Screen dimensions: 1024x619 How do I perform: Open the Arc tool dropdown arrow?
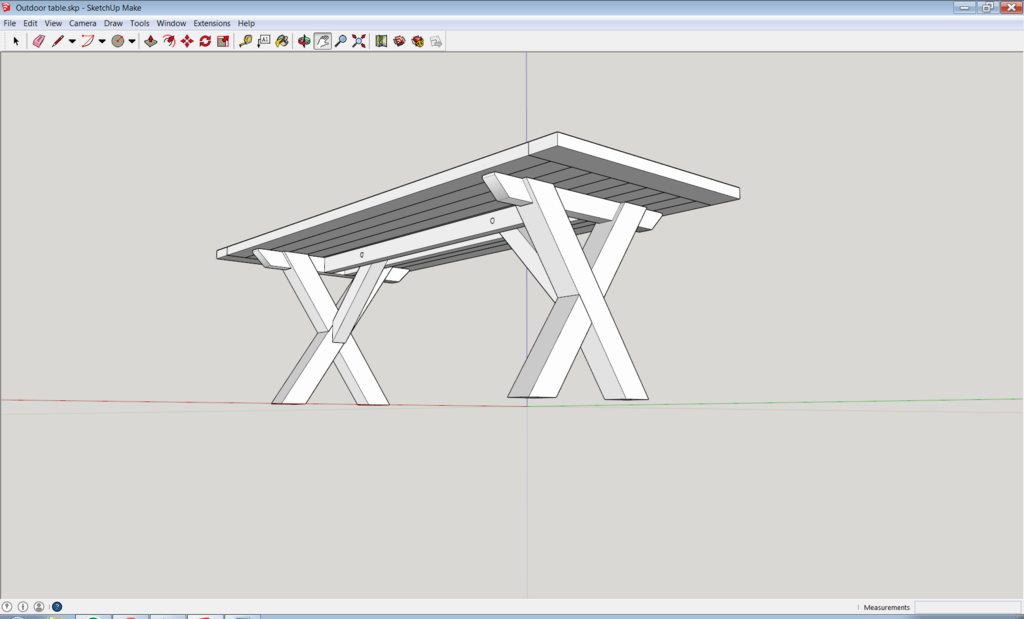coord(102,41)
